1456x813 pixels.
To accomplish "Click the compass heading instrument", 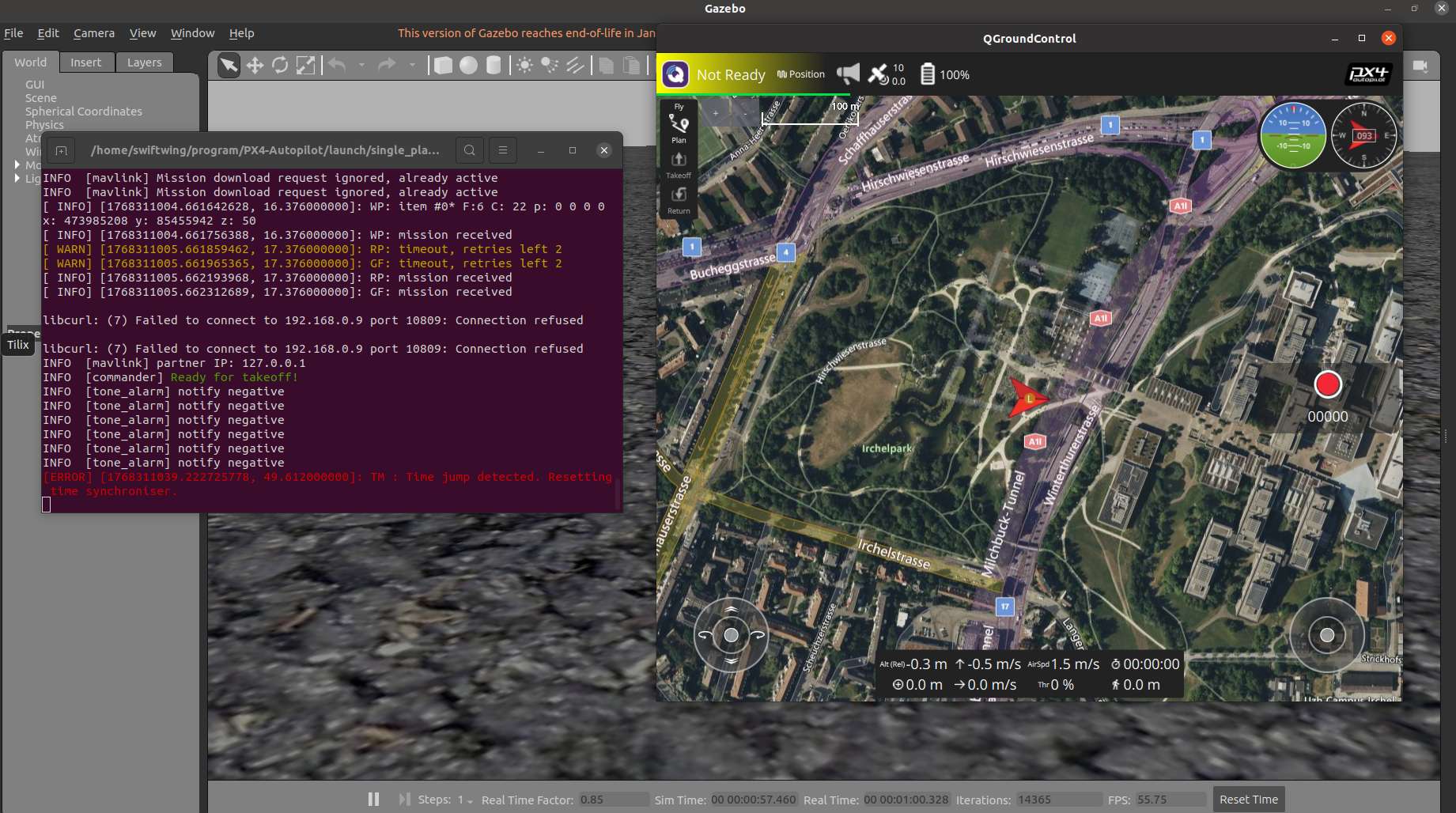I will click(1363, 135).
